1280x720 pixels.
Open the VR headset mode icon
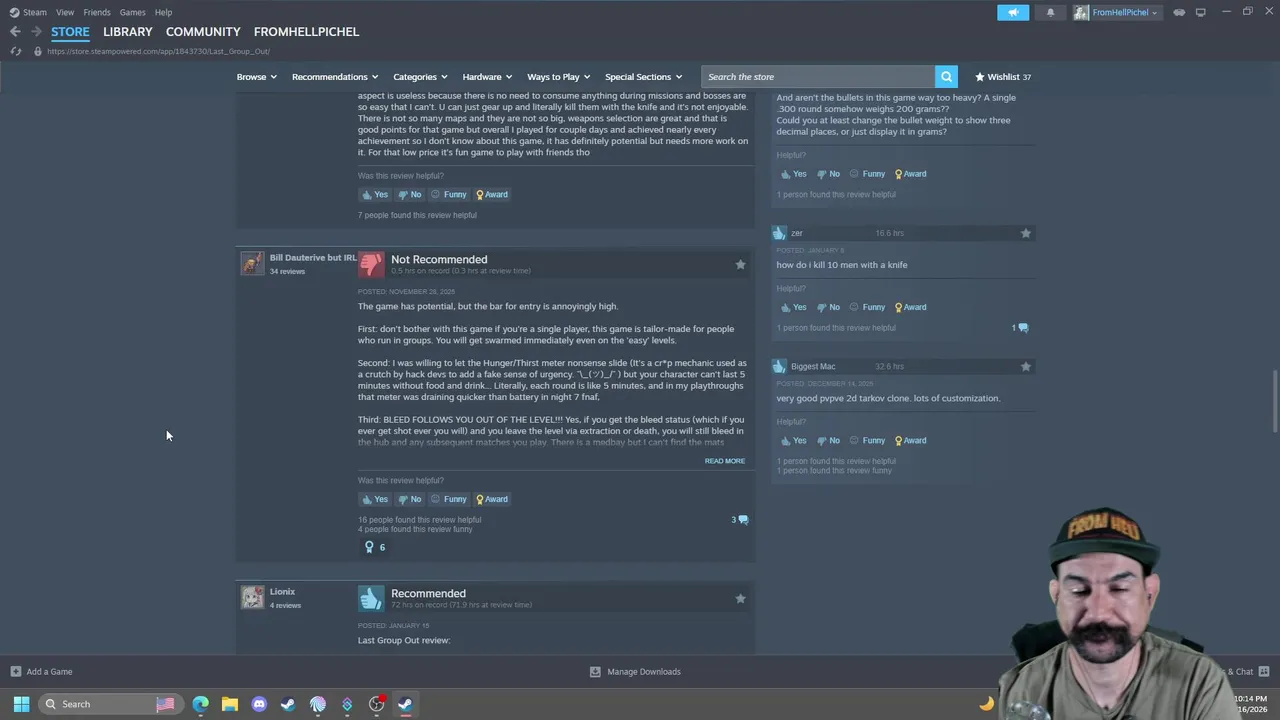(1179, 12)
